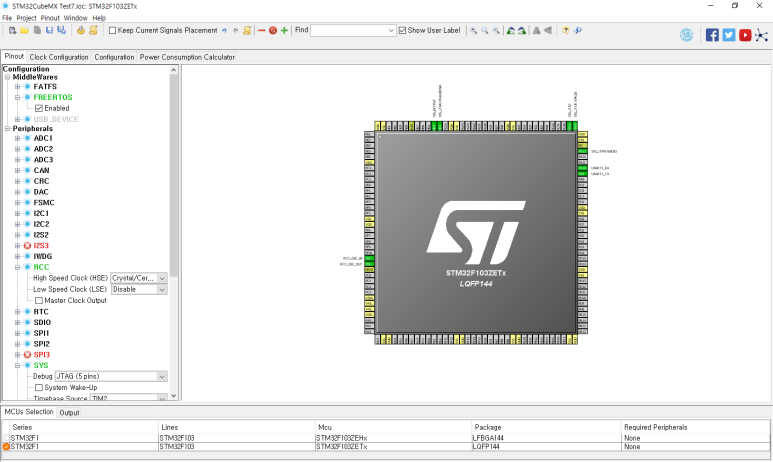Image resolution: width=773 pixels, height=462 pixels.
Task: Select the Output tab at bottom
Action: pos(69,413)
